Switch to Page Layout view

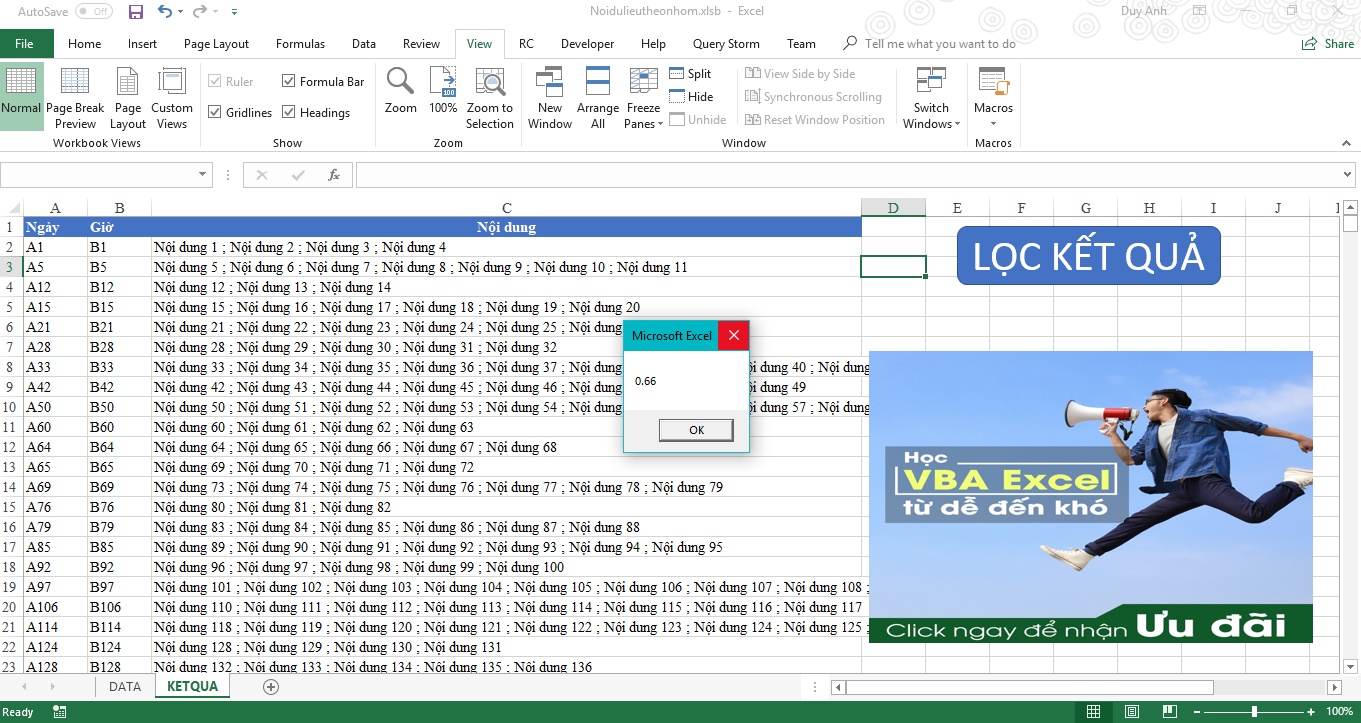[128, 97]
